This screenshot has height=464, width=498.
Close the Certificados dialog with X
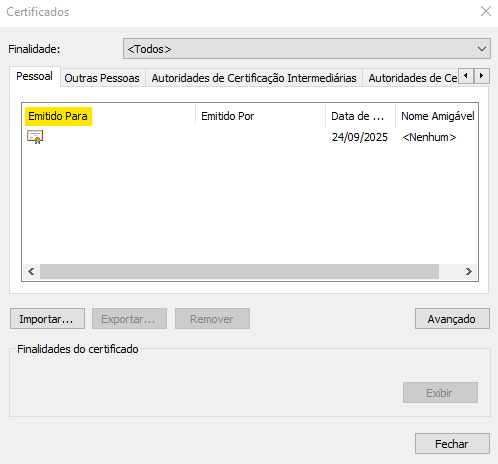(486, 11)
